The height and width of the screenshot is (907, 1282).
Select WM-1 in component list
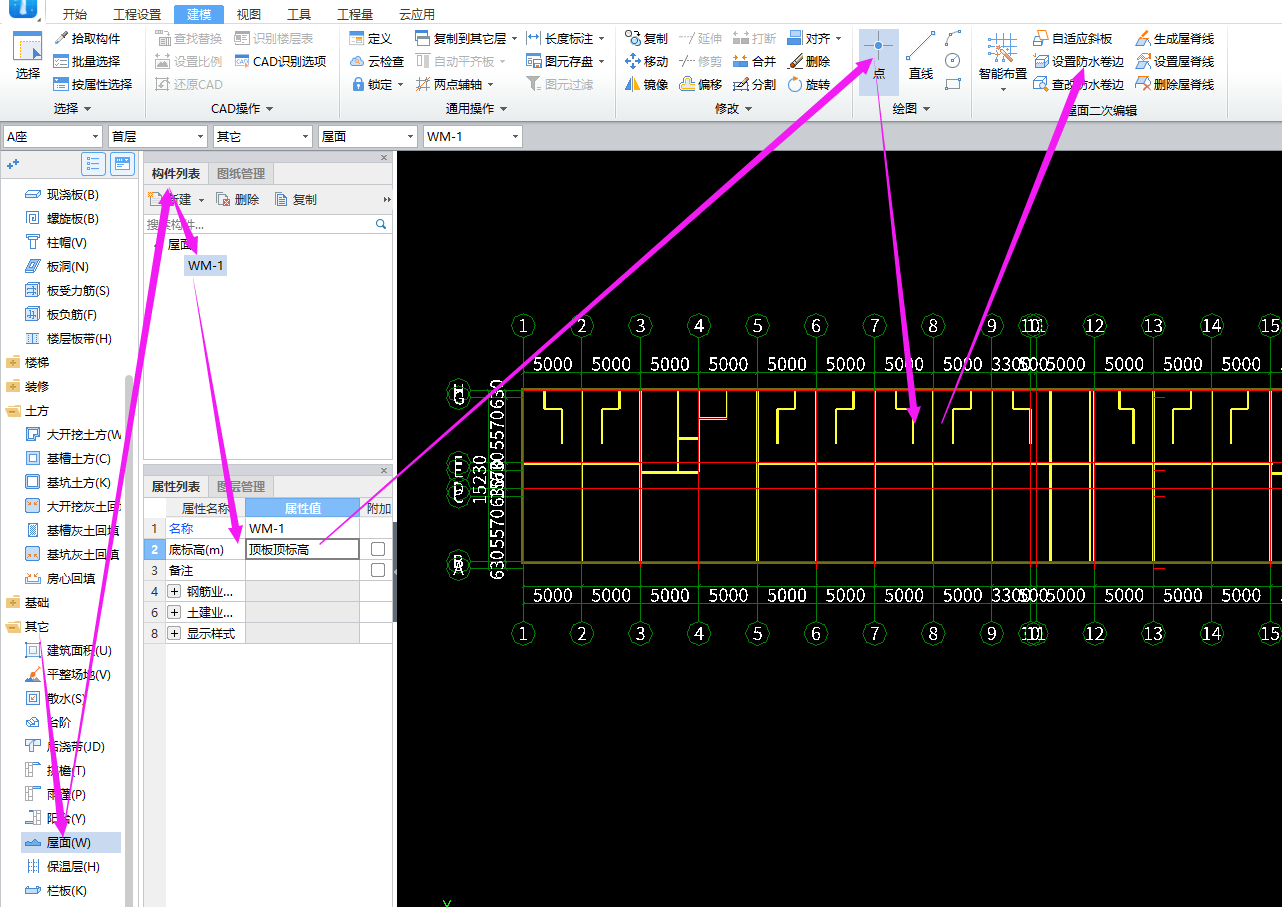pos(206,265)
